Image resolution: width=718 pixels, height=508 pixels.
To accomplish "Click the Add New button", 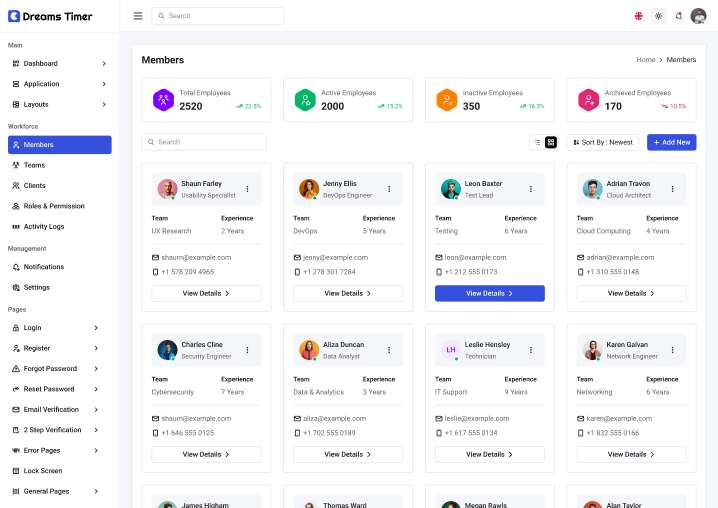I will [671, 143].
